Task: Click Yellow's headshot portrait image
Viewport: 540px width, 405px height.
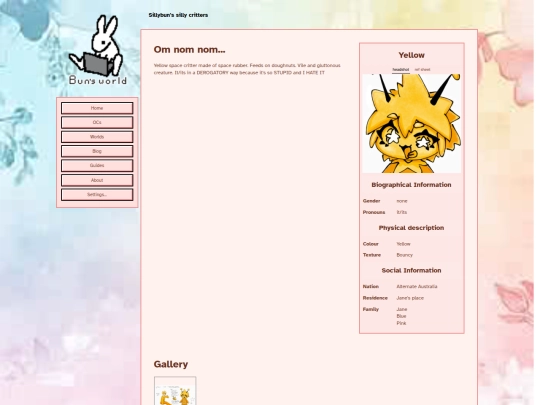Action: coord(412,123)
